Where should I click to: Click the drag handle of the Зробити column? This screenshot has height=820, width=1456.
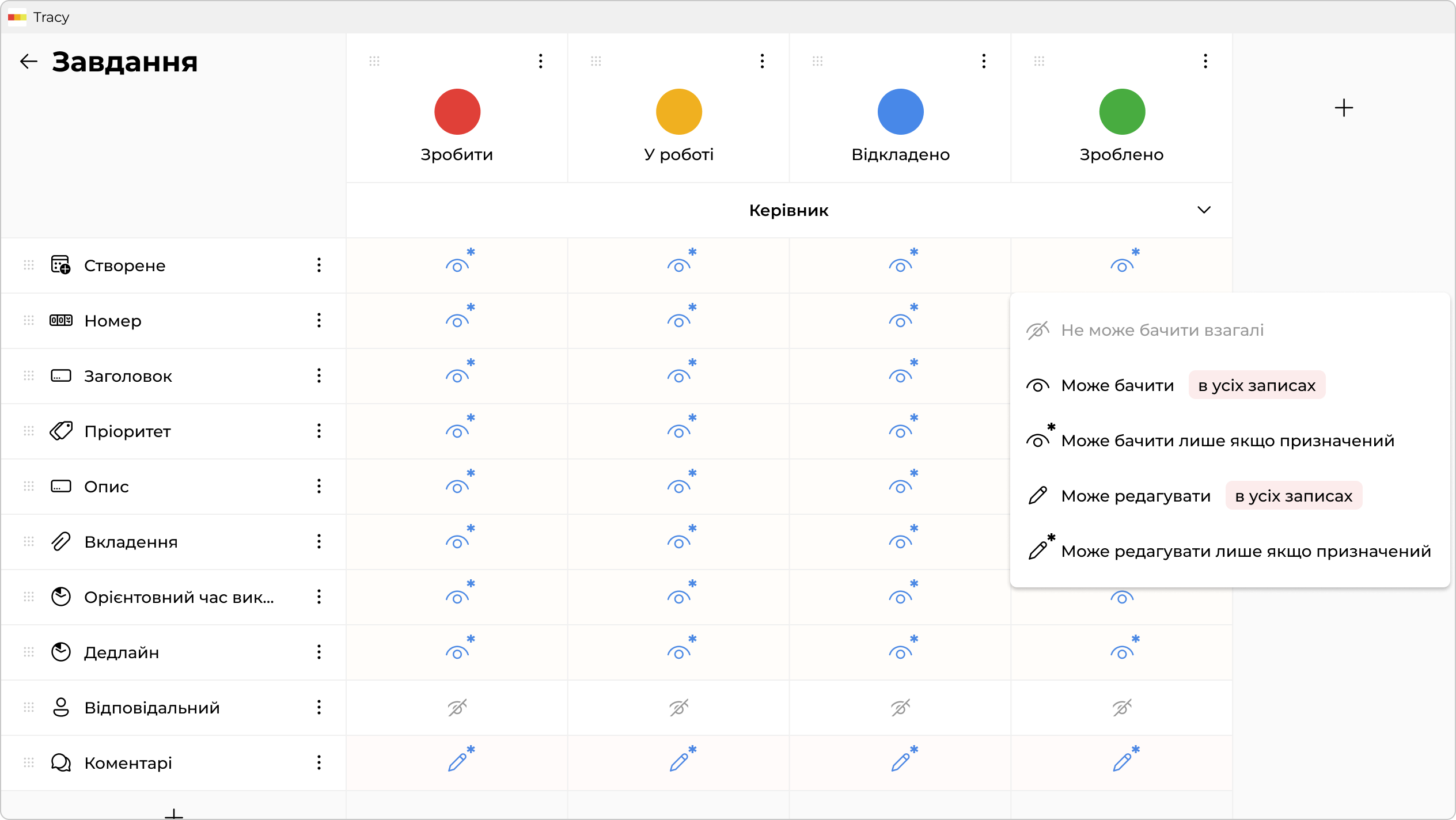[374, 61]
